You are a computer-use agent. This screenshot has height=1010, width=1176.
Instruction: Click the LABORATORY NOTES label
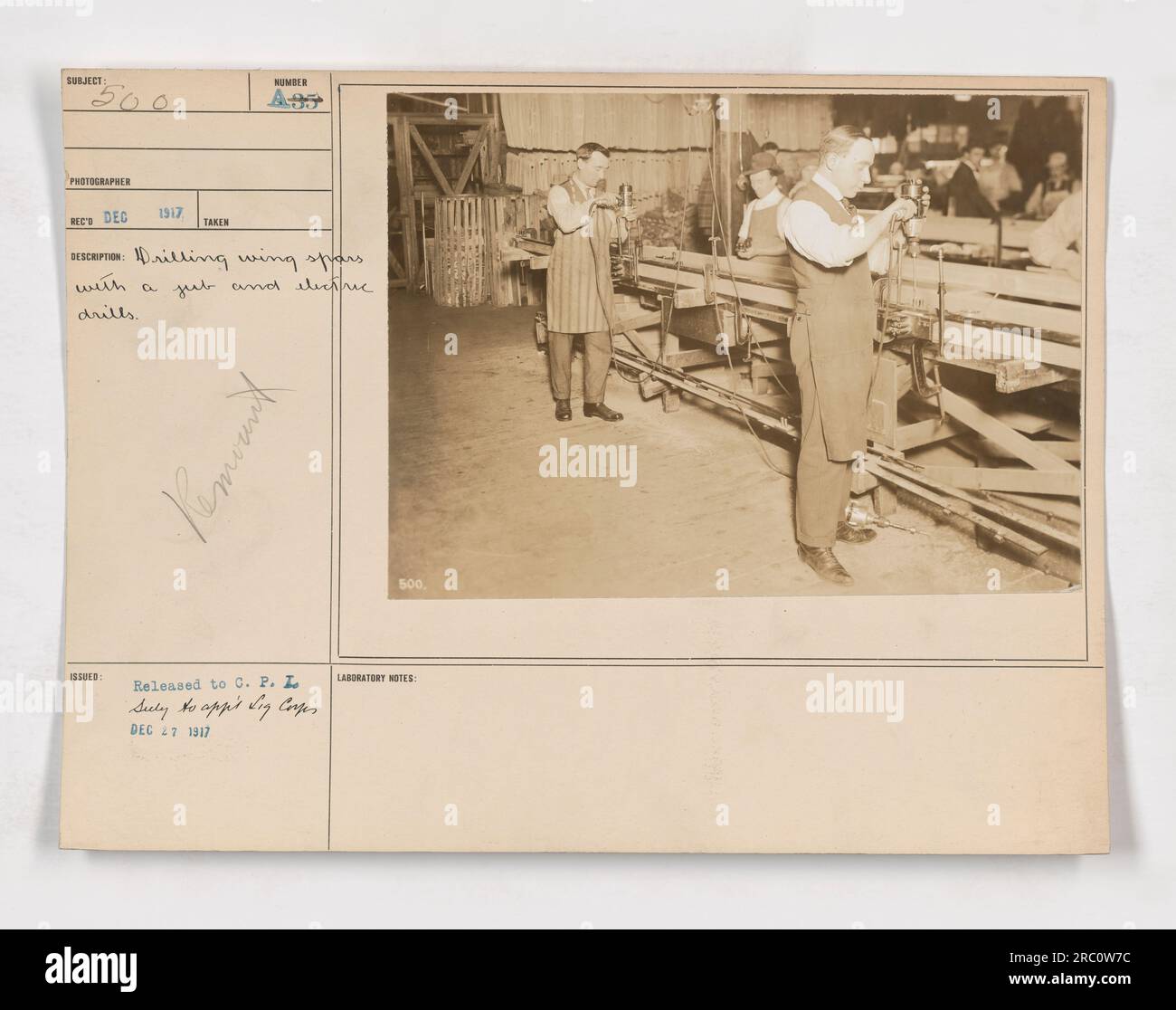point(378,678)
